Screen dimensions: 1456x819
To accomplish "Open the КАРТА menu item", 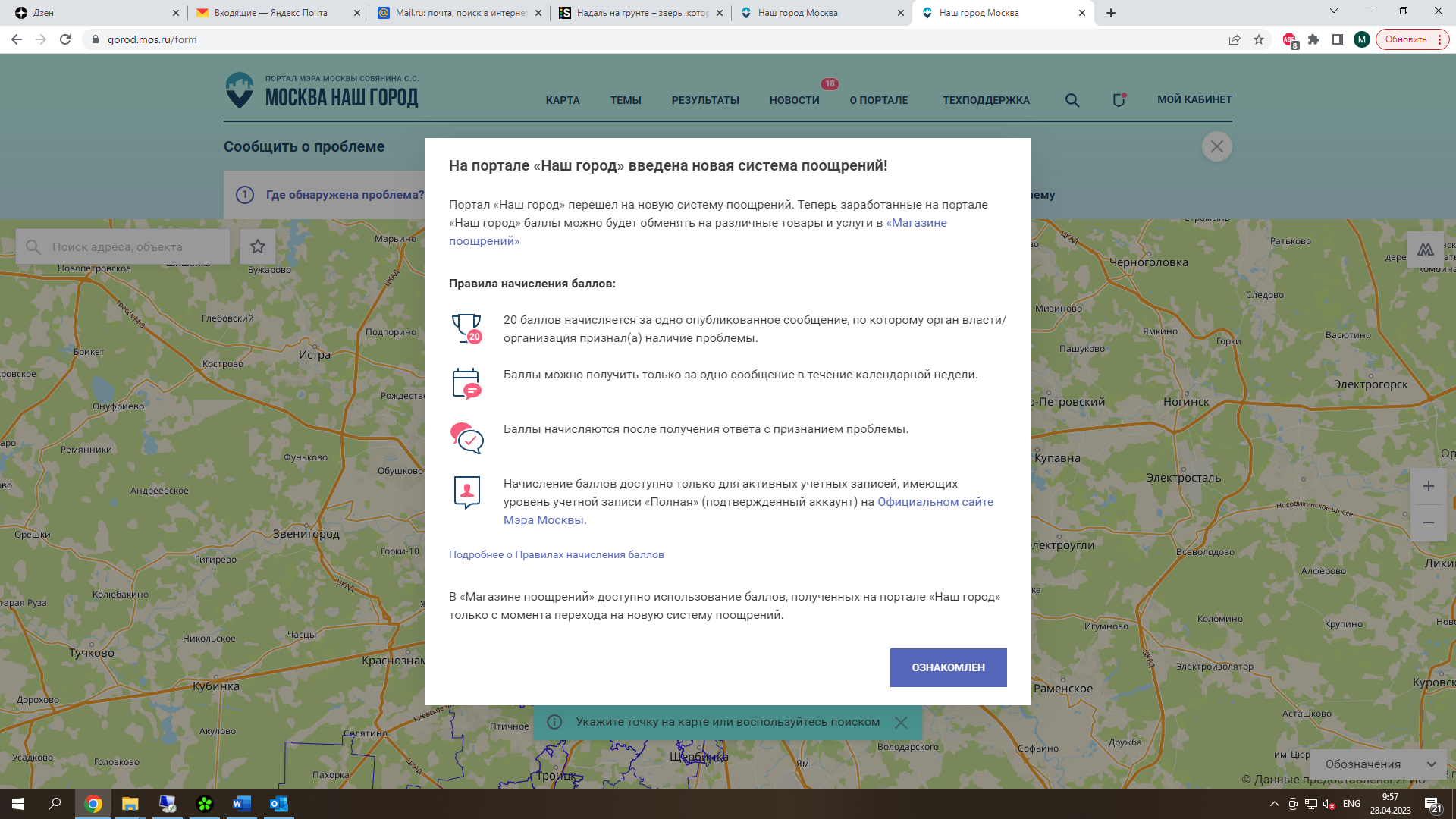I will tap(563, 100).
